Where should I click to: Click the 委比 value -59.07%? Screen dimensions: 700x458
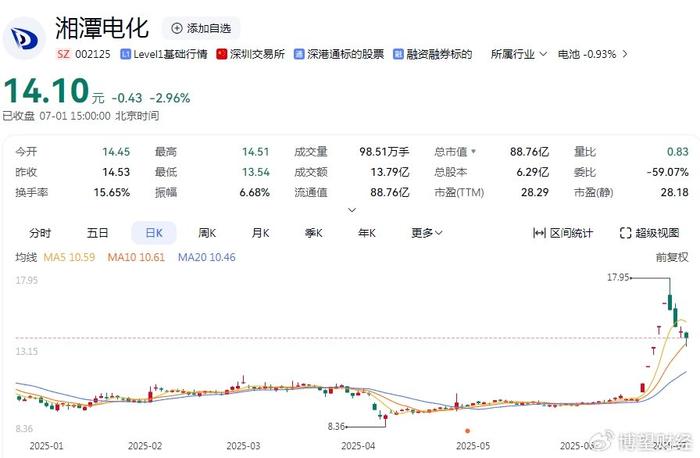667,172
